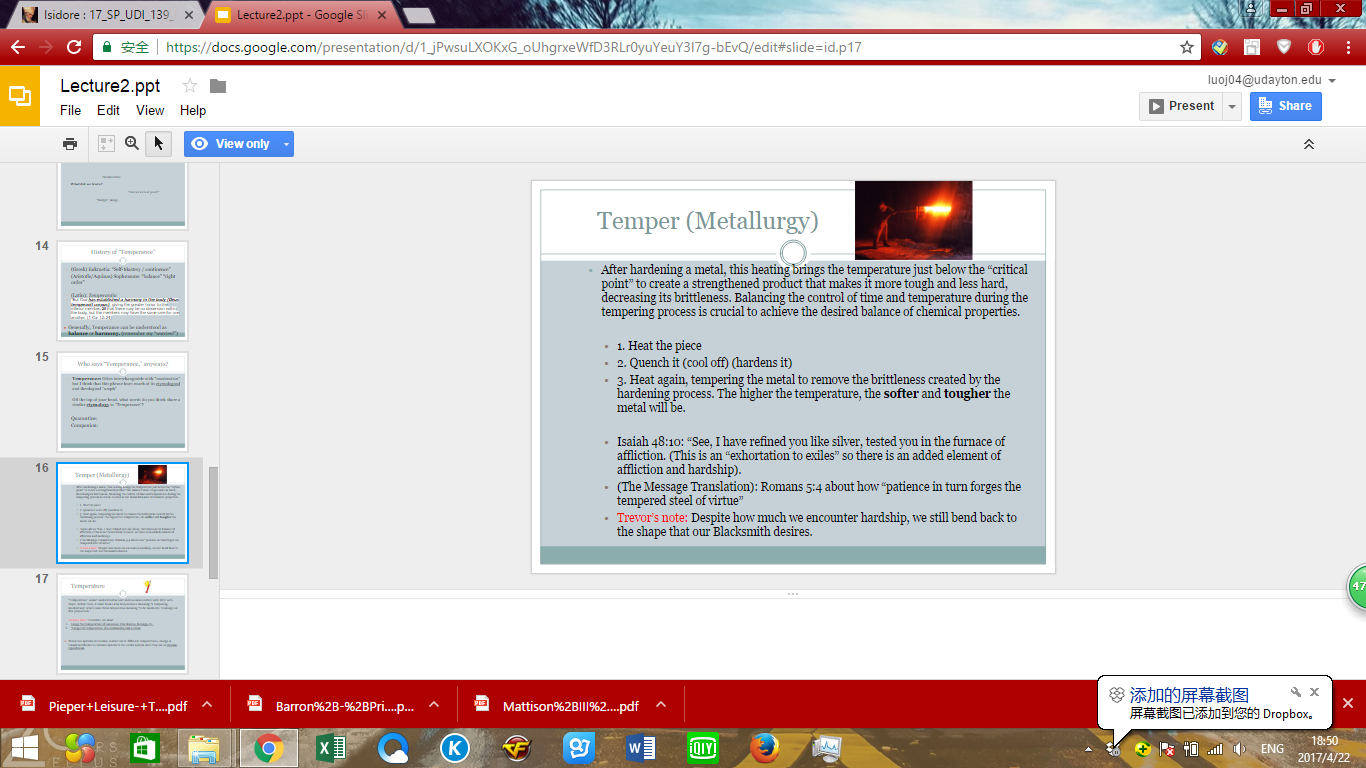The width and height of the screenshot is (1366, 768).
Task: Click the slide panel vertical scrollbar
Action: click(212, 522)
